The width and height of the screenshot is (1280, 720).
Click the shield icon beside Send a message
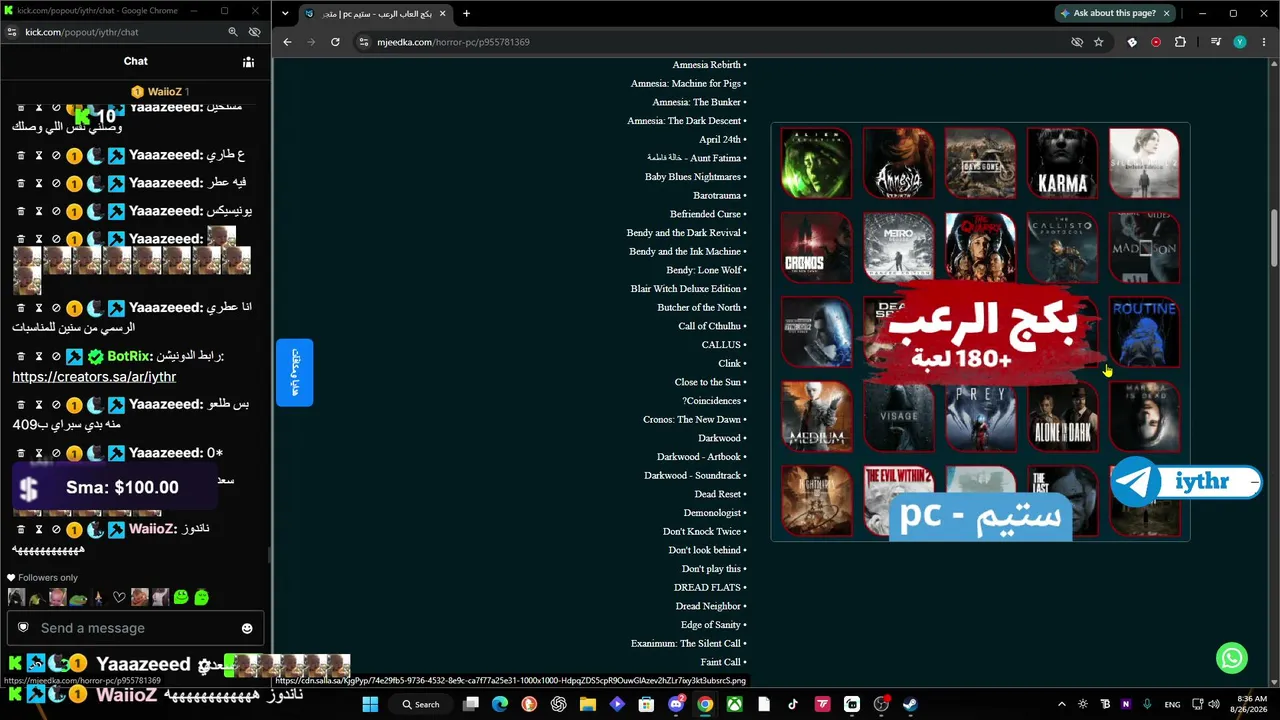pos(23,628)
